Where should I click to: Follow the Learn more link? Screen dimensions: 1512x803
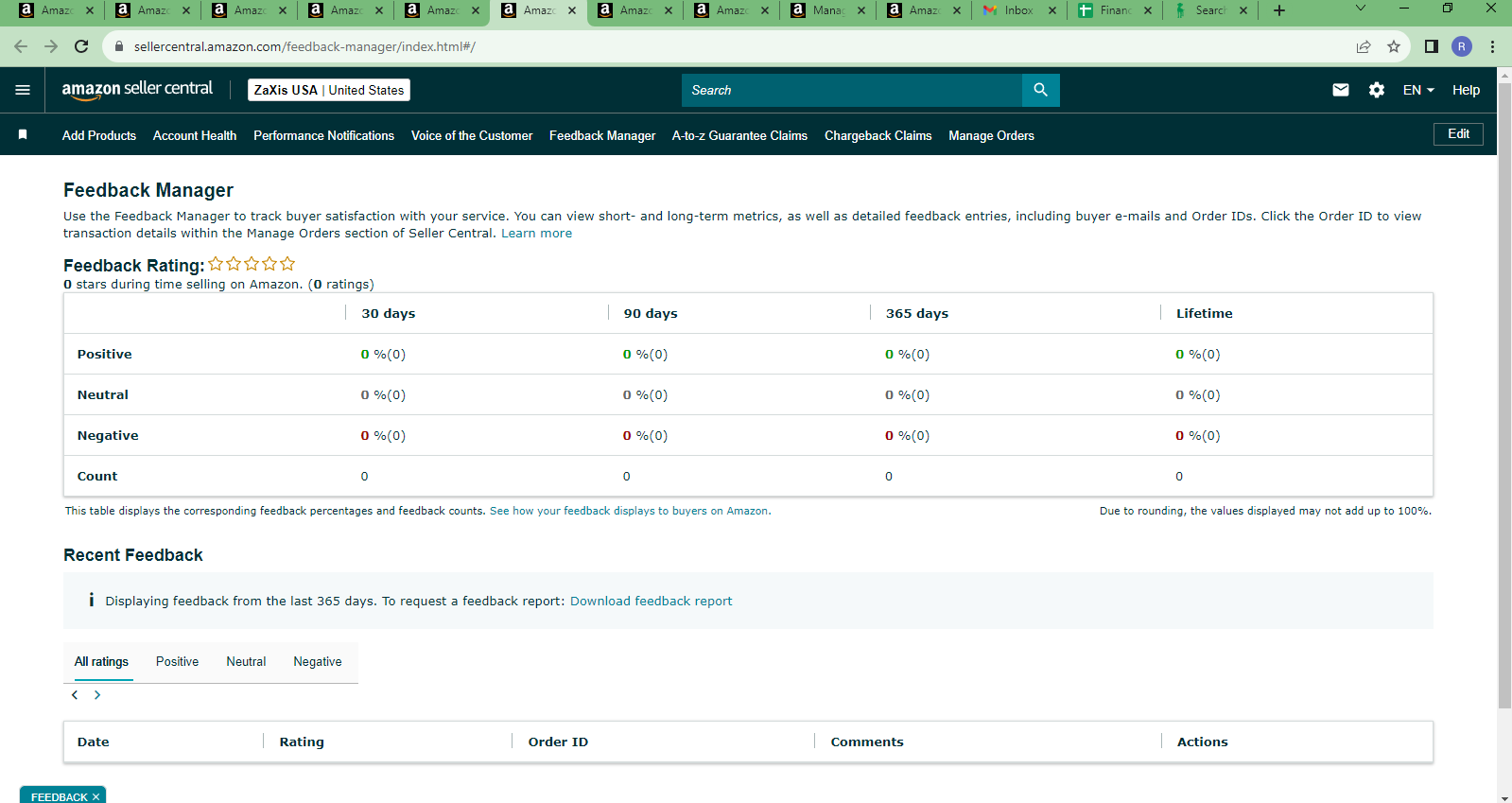click(536, 234)
